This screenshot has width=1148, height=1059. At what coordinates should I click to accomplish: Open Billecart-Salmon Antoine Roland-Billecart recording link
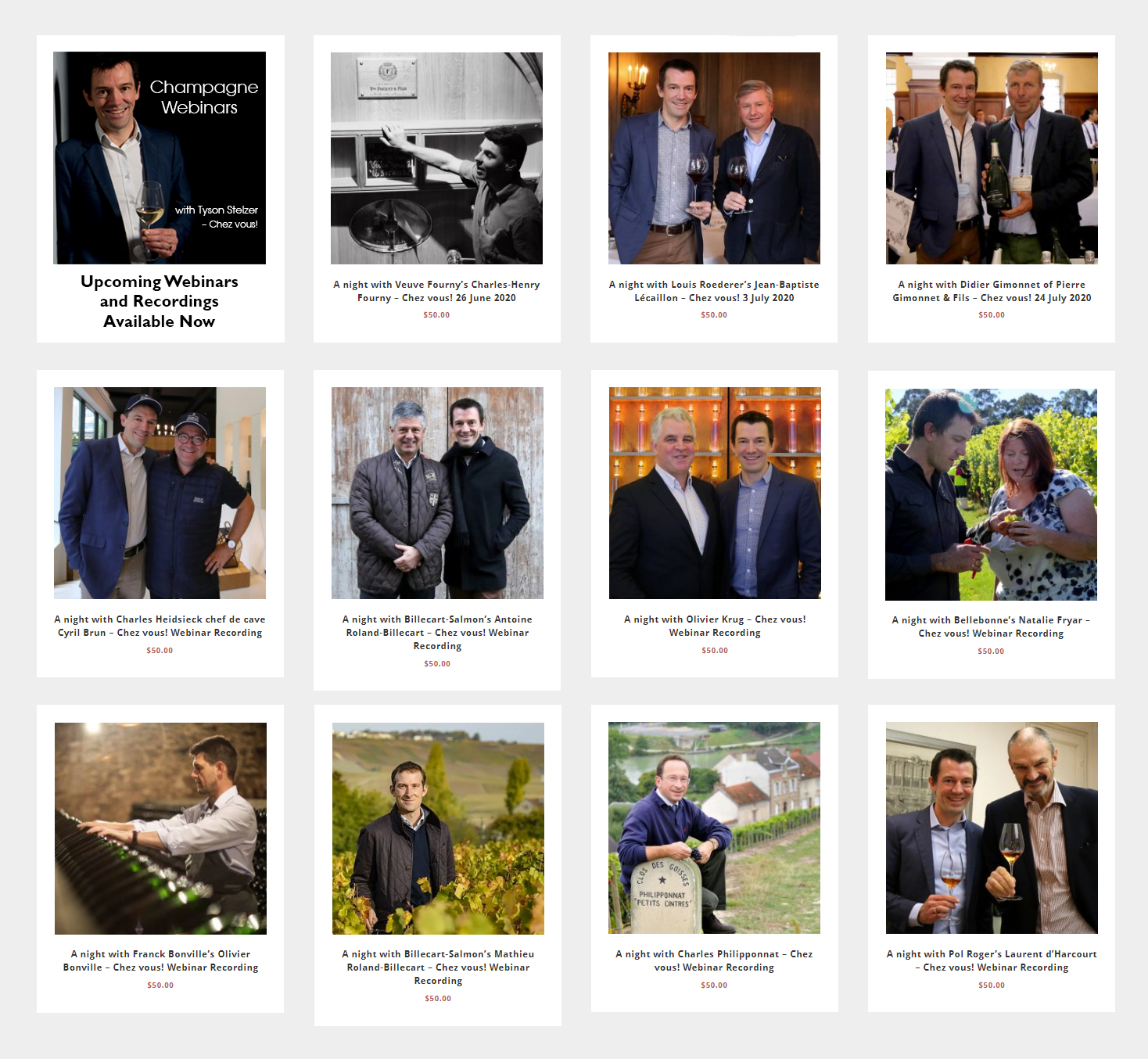[437, 633]
